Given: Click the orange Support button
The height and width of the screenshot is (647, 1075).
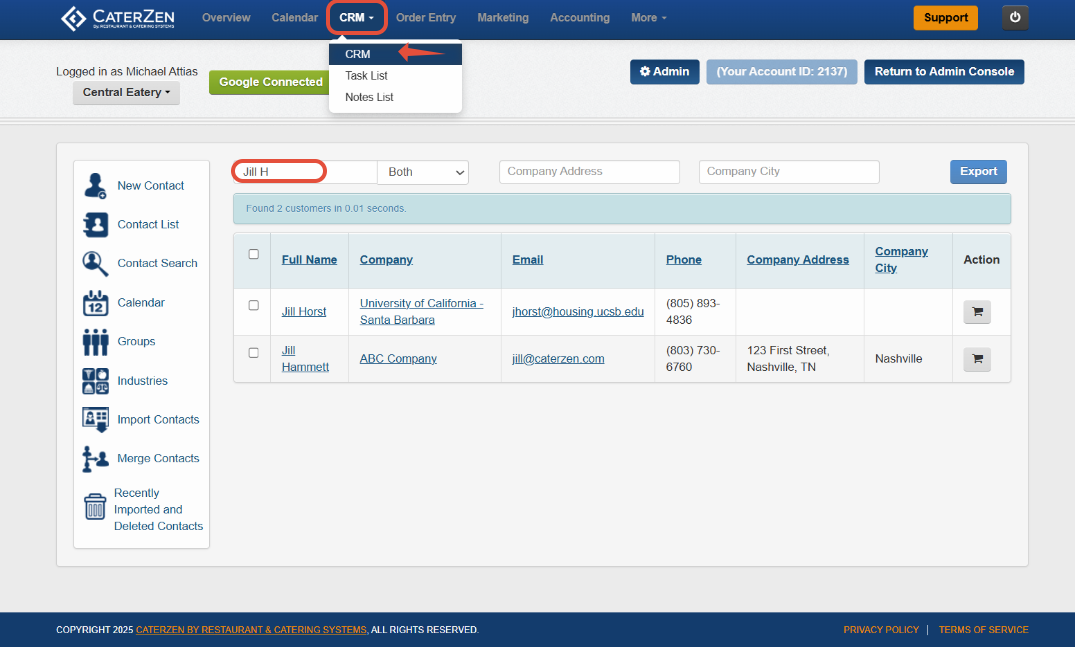Looking at the screenshot, I should [945, 18].
